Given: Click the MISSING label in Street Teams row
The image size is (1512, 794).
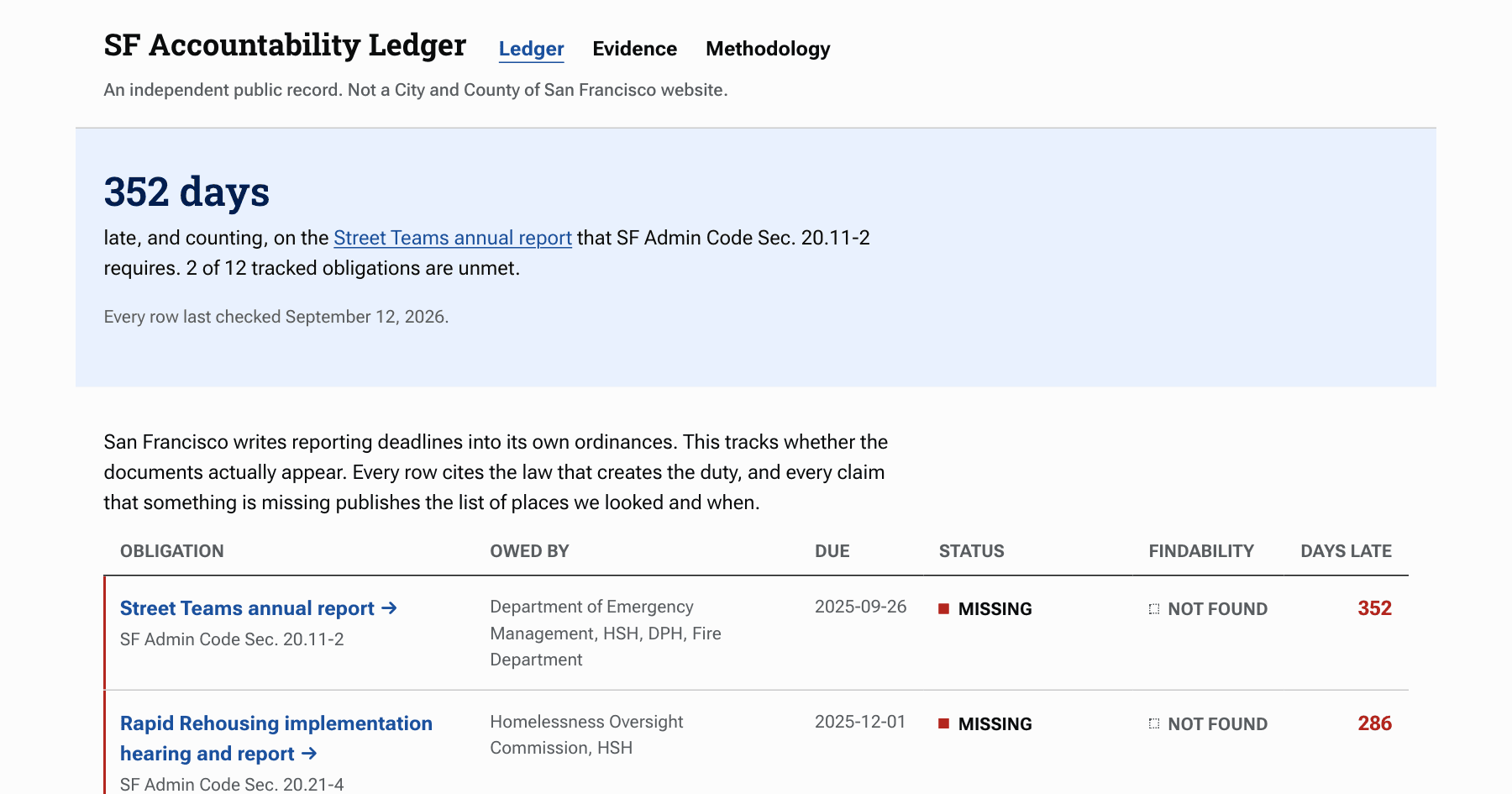Looking at the screenshot, I should tap(995, 609).
